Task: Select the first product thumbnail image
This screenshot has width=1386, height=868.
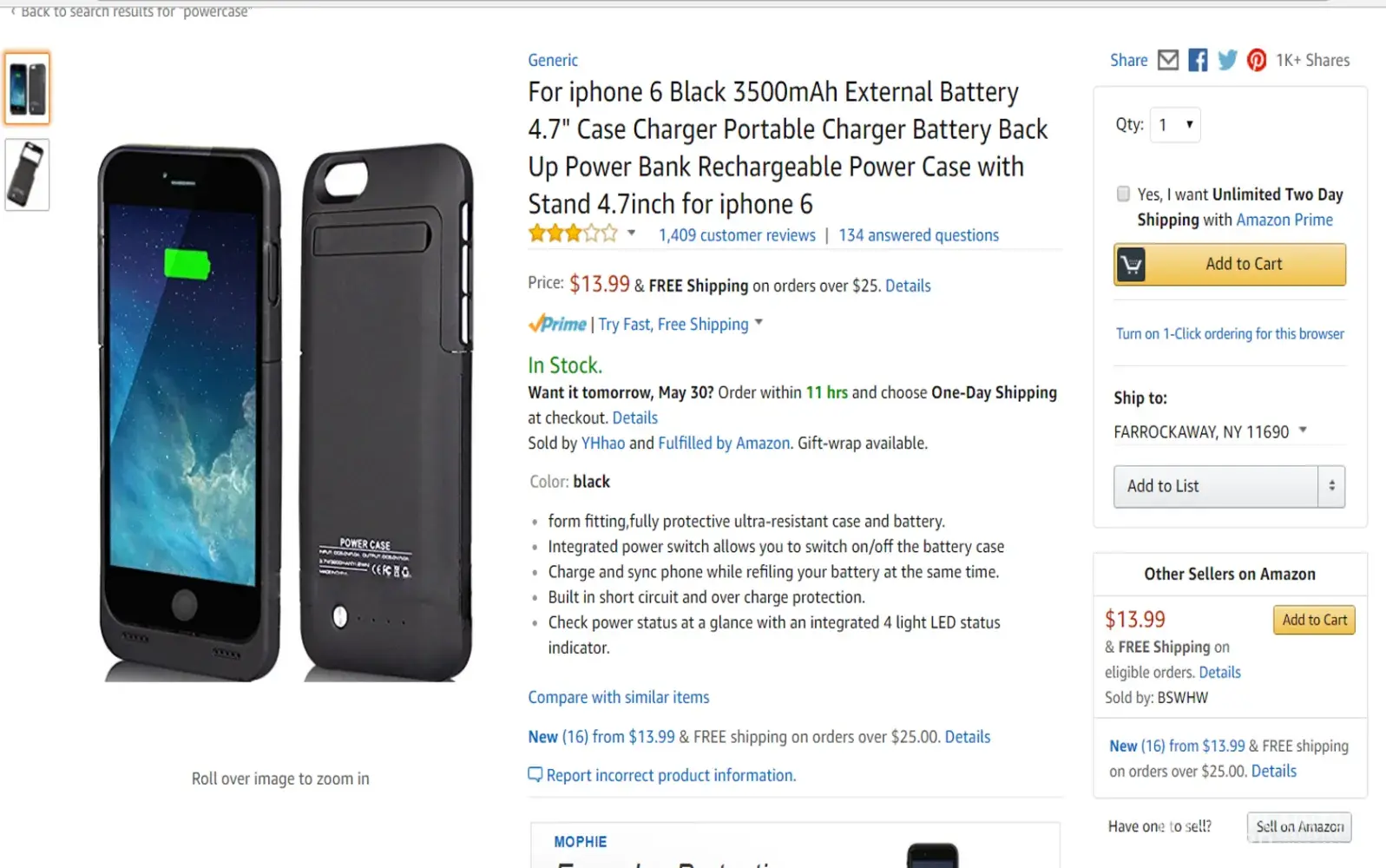Action: pyautogui.click(x=27, y=89)
